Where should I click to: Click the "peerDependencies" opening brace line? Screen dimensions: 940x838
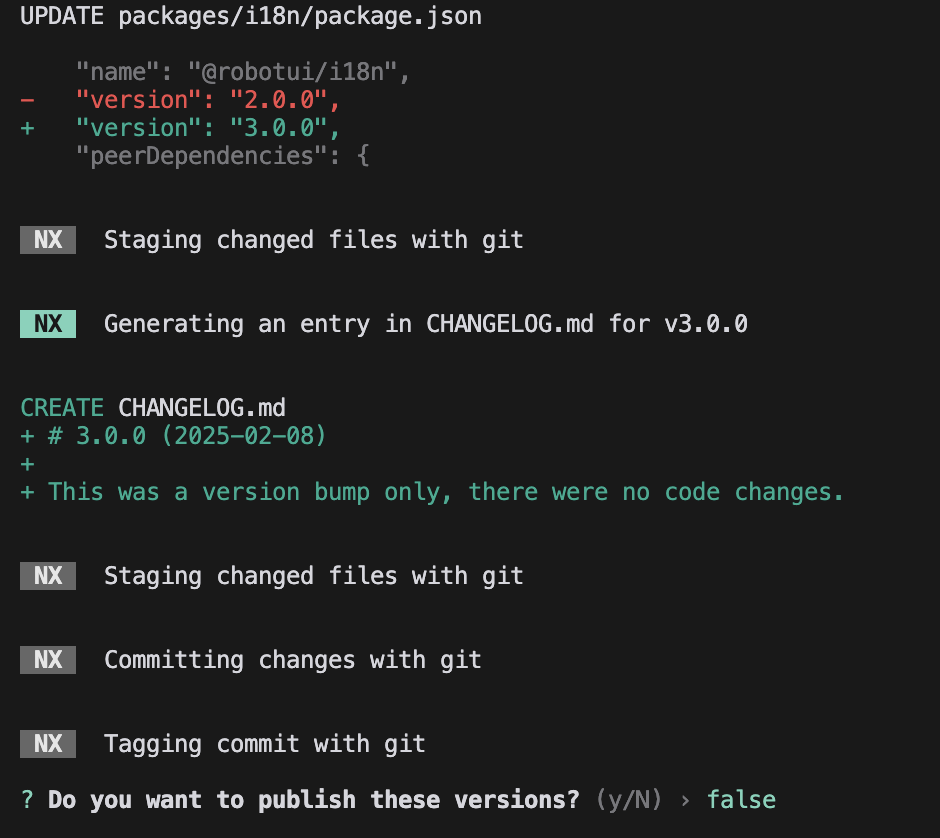coord(222,156)
